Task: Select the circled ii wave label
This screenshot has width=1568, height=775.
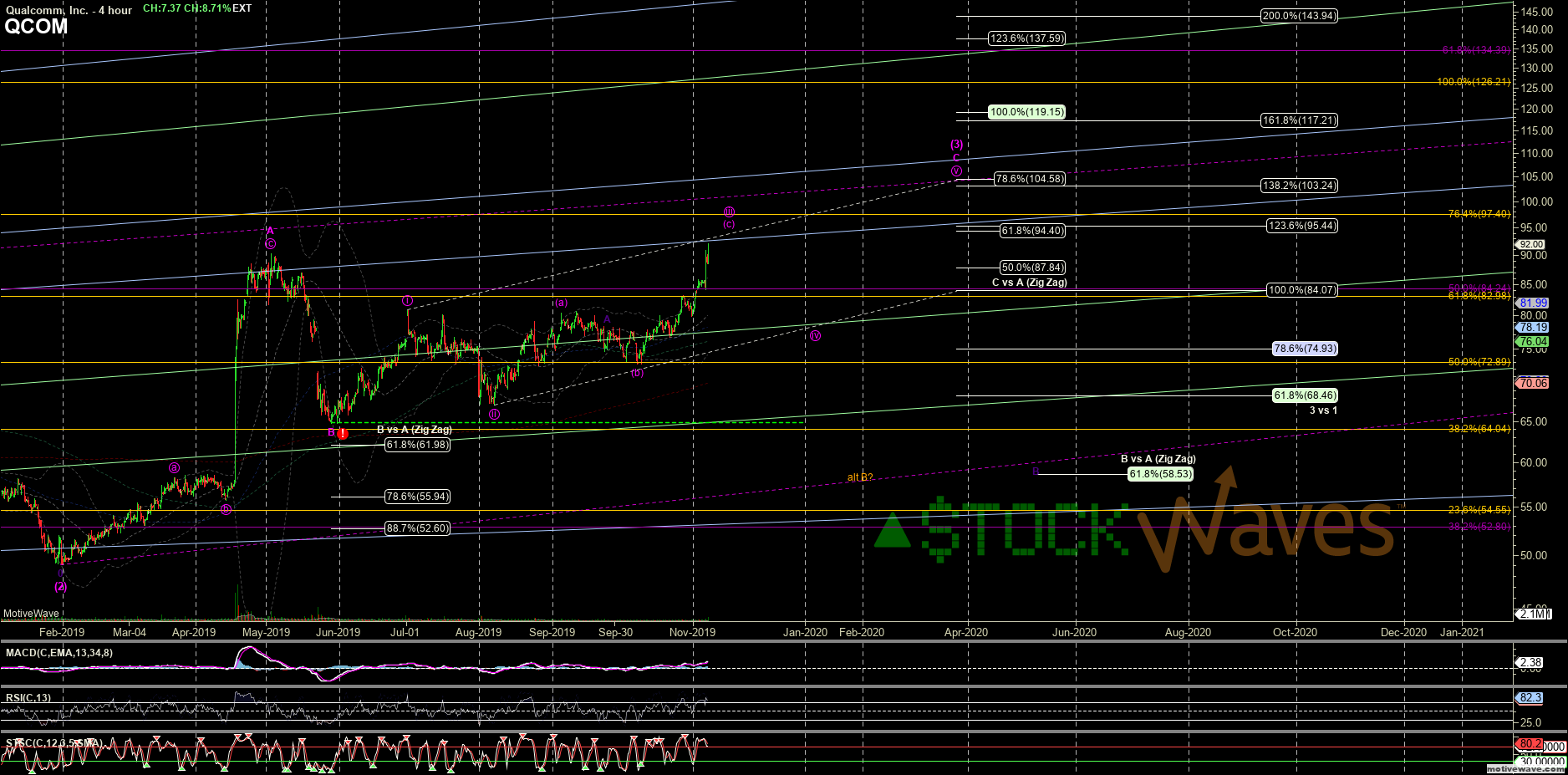Action: click(x=495, y=413)
